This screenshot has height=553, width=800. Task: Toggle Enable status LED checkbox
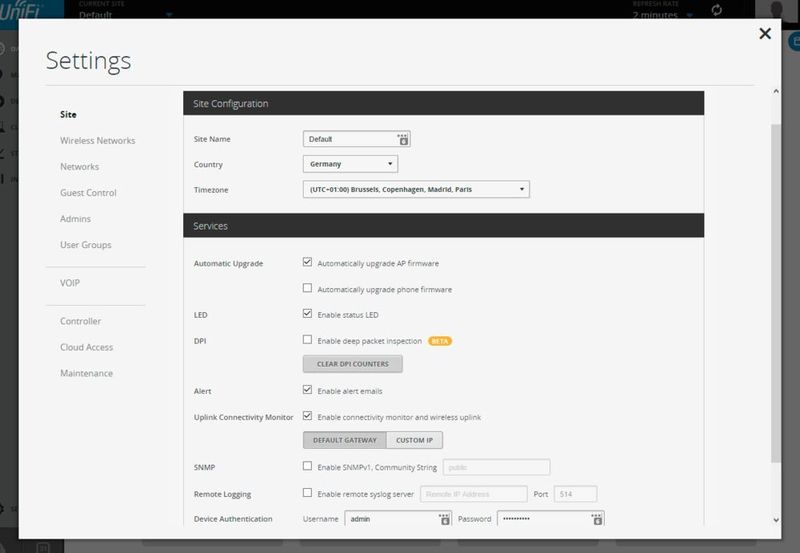[x=307, y=314]
